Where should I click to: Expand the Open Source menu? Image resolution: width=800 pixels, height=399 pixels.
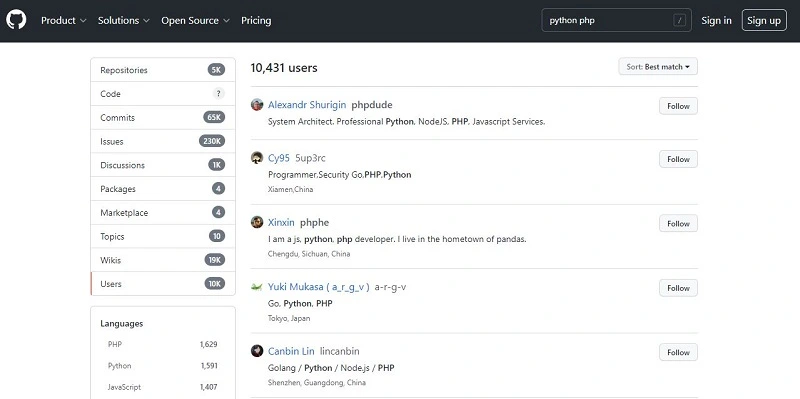tap(195, 20)
